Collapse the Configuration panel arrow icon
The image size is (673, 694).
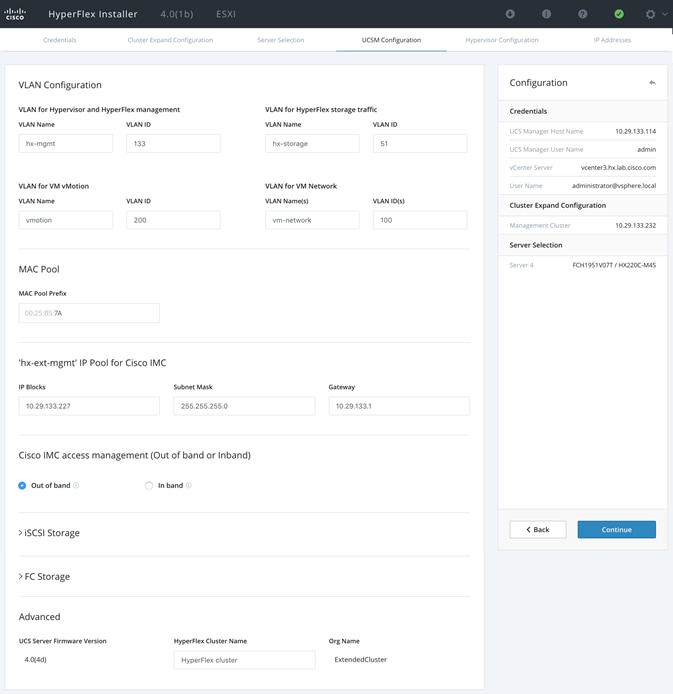[x=652, y=83]
